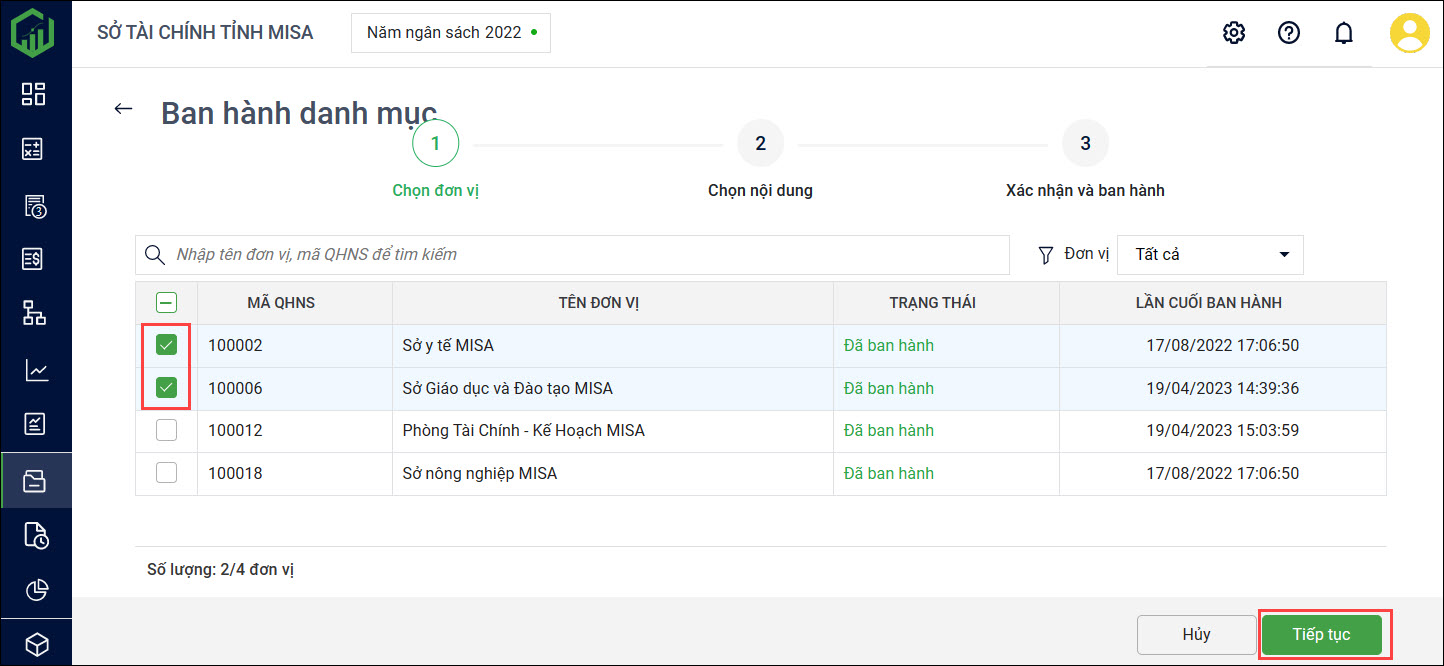Toggle the select-all checkbox in table header
The image size is (1444, 666).
[x=167, y=302]
